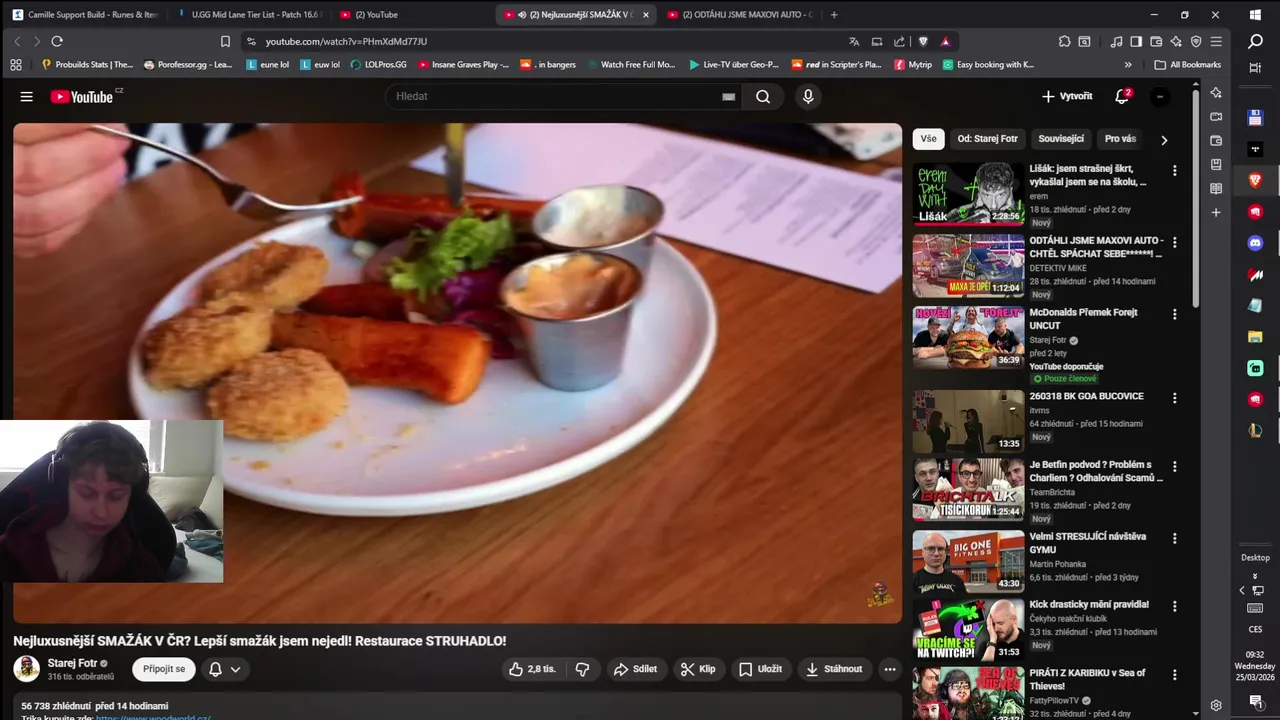Open options menu for the Lišák video
This screenshot has height=720, width=1280.
[x=1175, y=171]
